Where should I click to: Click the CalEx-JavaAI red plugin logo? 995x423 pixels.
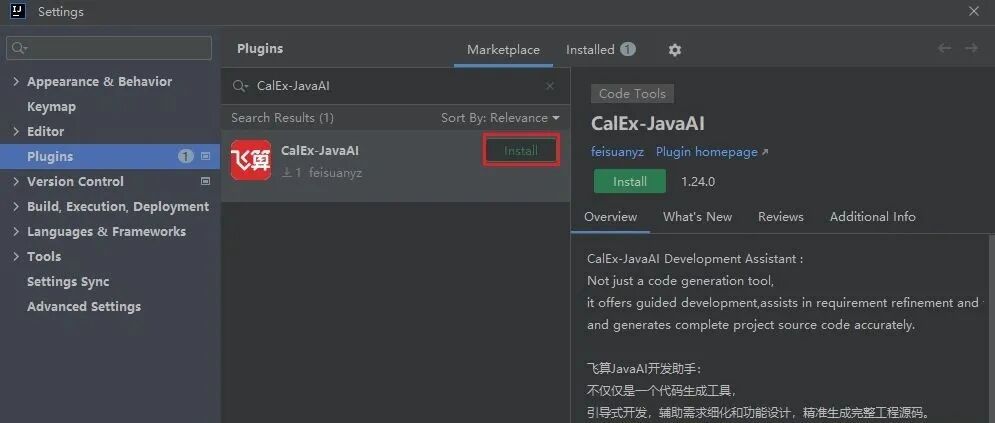(x=251, y=160)
